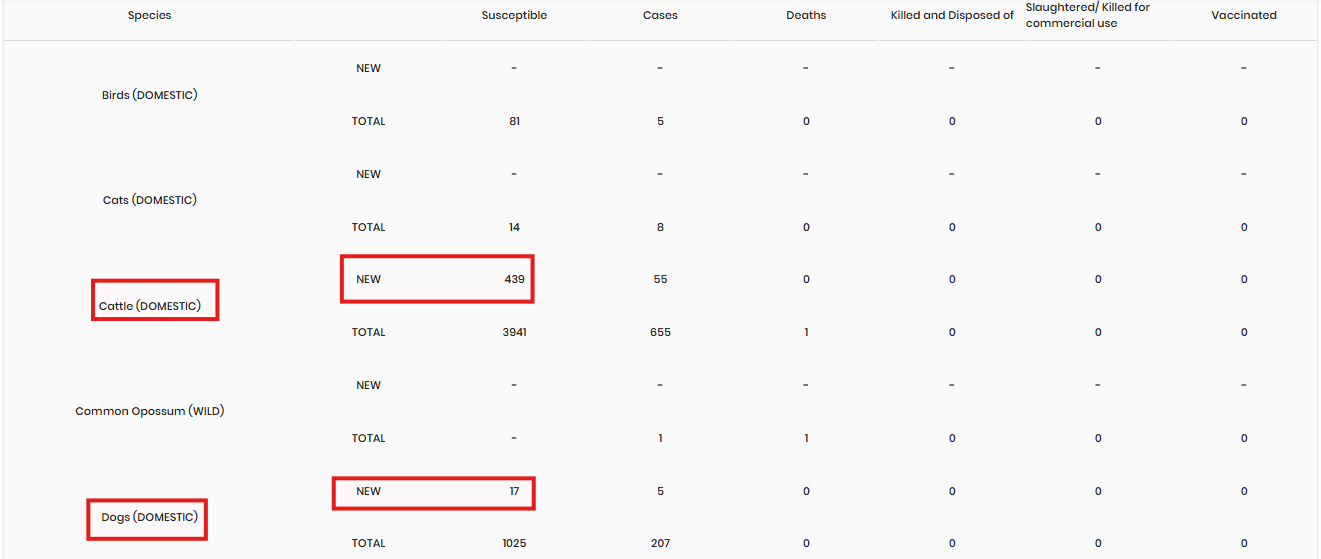Click Cattle total cases value 655

660,332
